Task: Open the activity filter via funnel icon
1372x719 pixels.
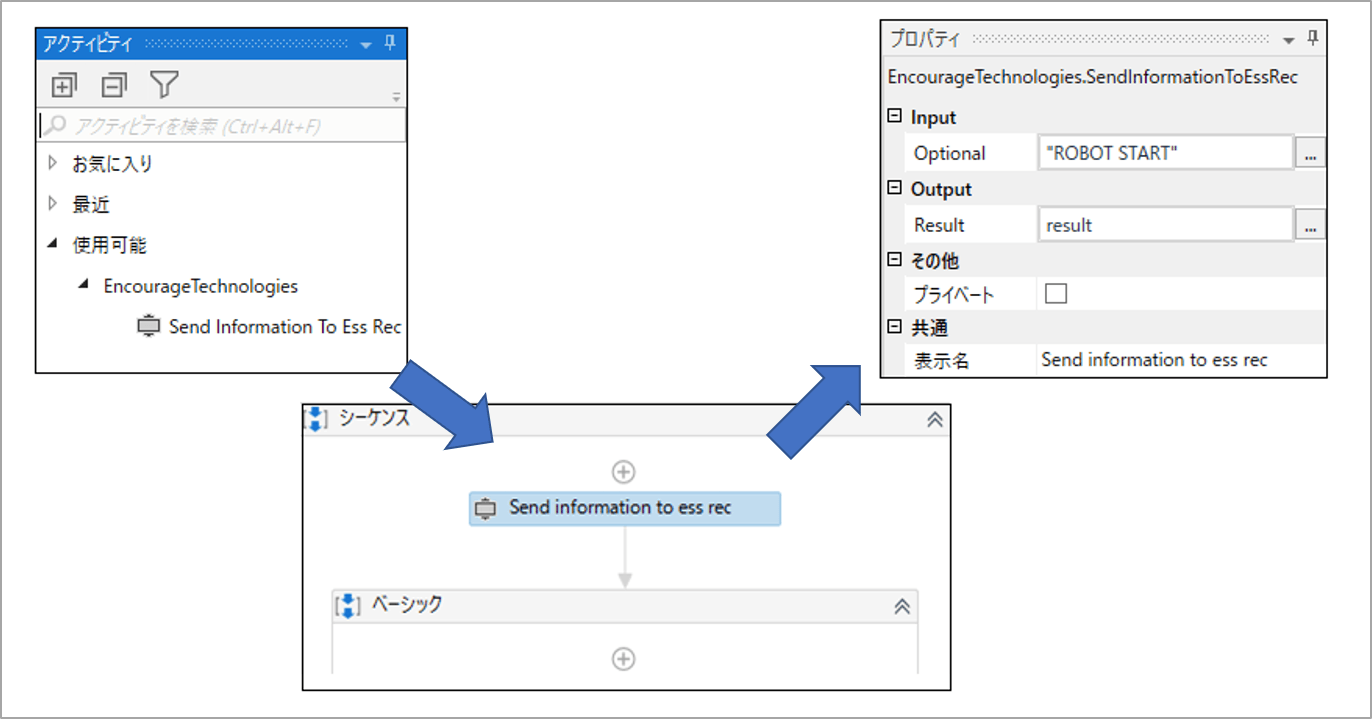Action: coord(166,84)
